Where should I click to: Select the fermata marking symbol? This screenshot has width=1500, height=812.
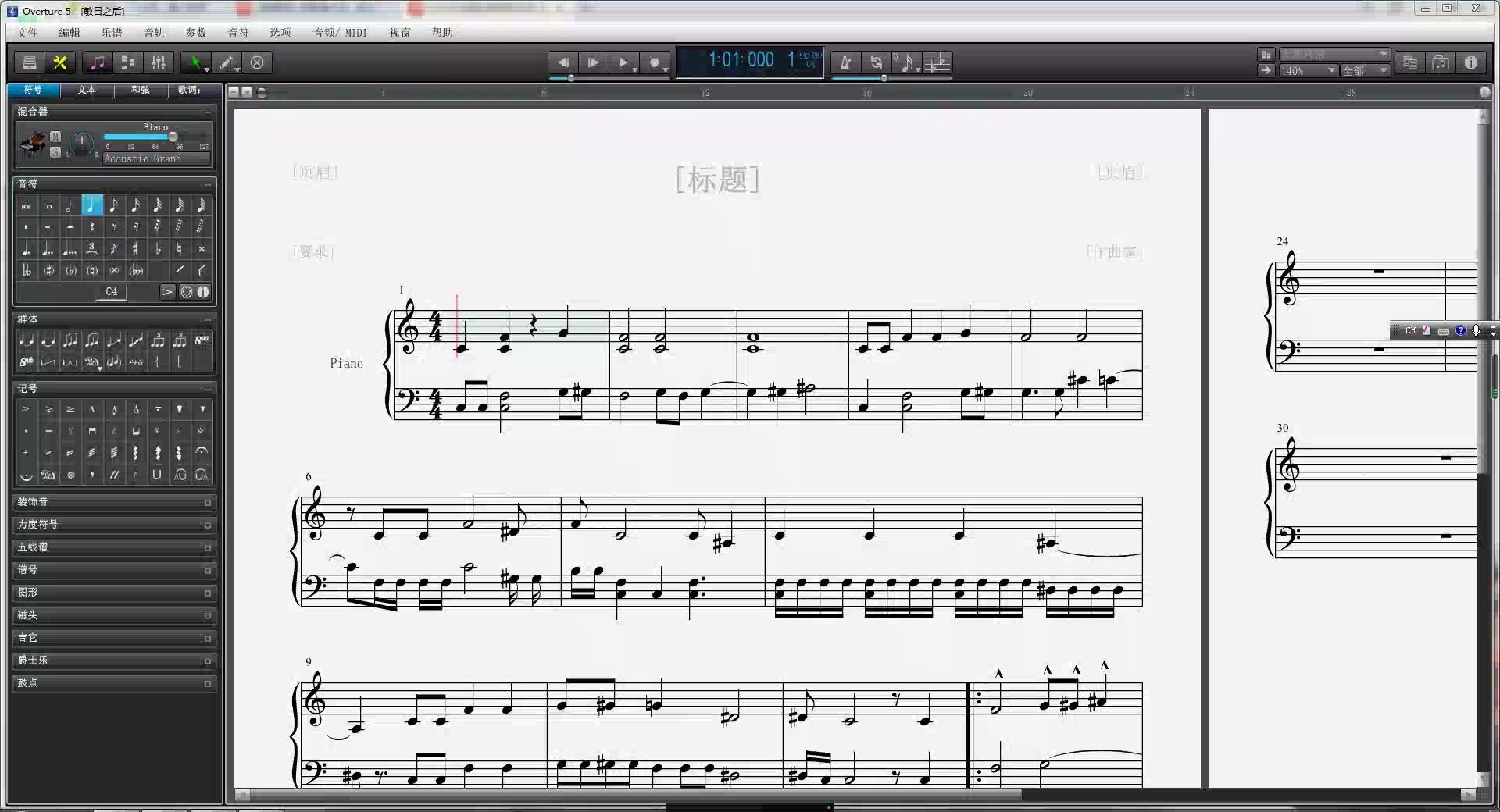pyautogui.click(x=202, y=452)
